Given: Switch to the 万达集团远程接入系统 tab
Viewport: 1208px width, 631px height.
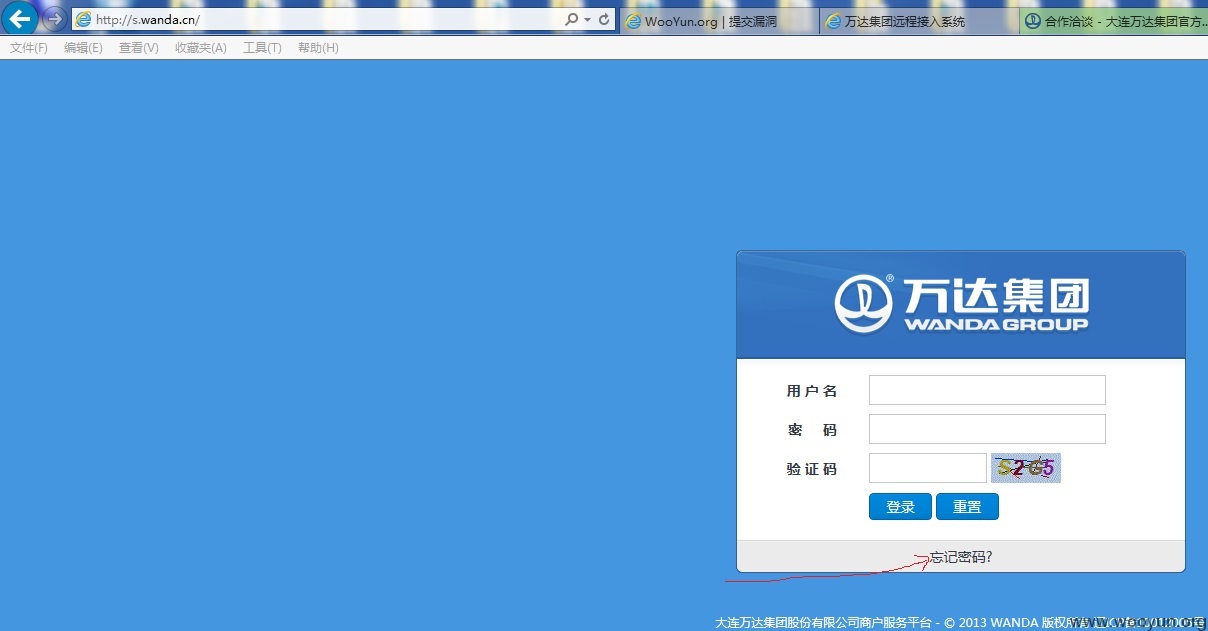Looking at the screenshot, I should pos(919,21).
